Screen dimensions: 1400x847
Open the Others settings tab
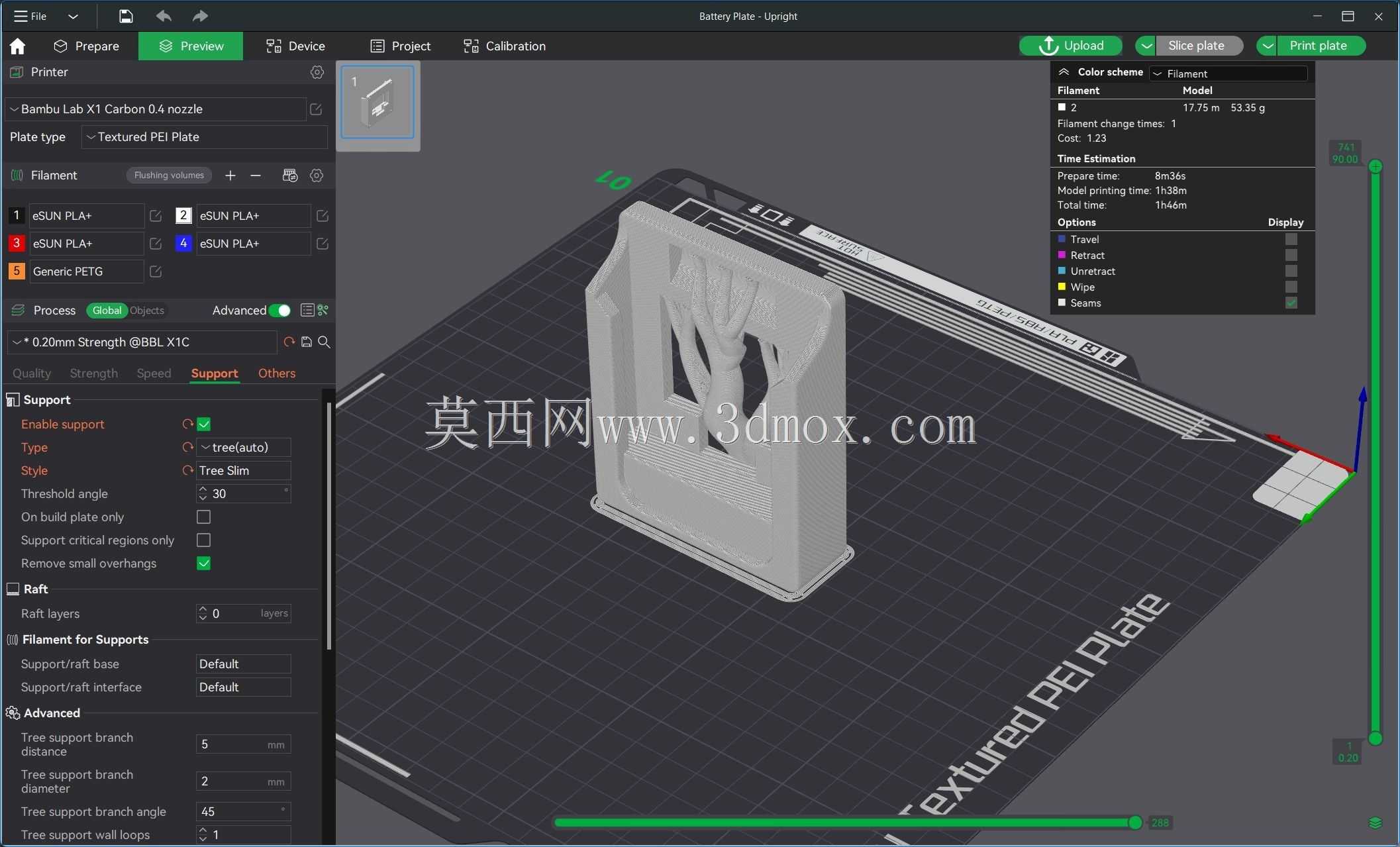277,374
